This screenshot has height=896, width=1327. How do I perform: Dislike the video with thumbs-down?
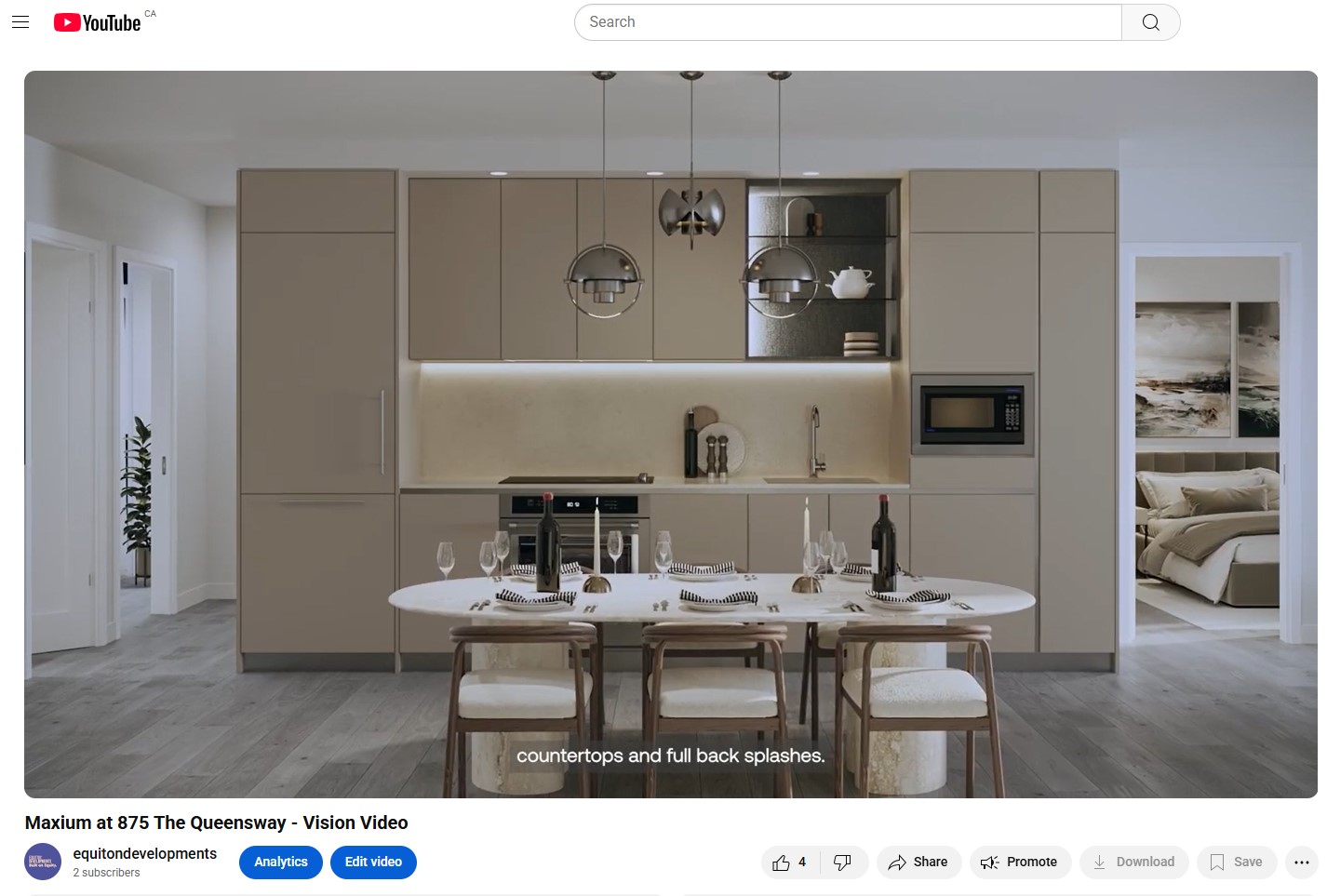[x=843, y=863]
